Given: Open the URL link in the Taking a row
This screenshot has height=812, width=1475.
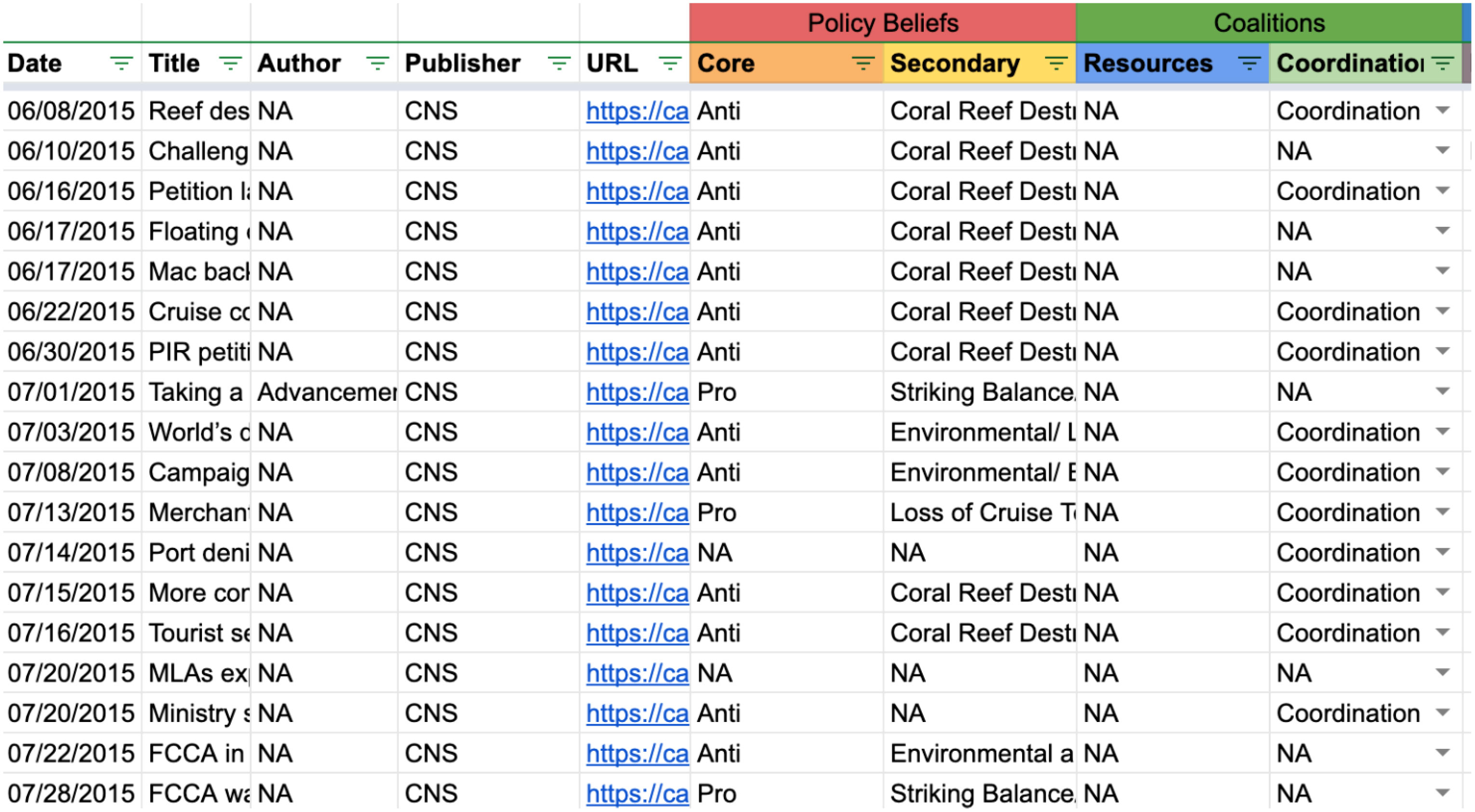Looking at the screenshot, I should [637, 392].
